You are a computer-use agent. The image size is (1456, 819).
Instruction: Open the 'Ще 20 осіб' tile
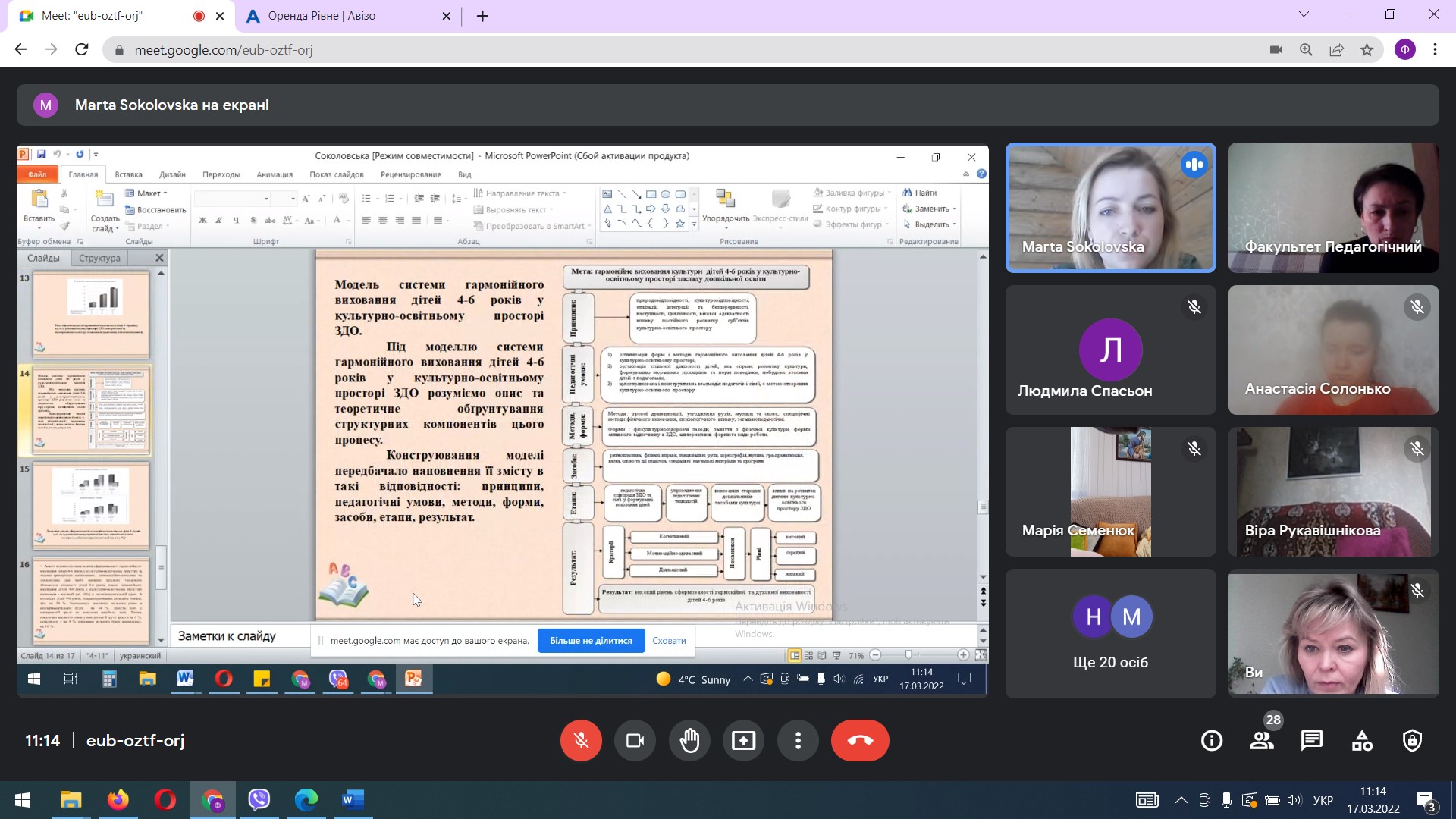(x=1110, y=633)
